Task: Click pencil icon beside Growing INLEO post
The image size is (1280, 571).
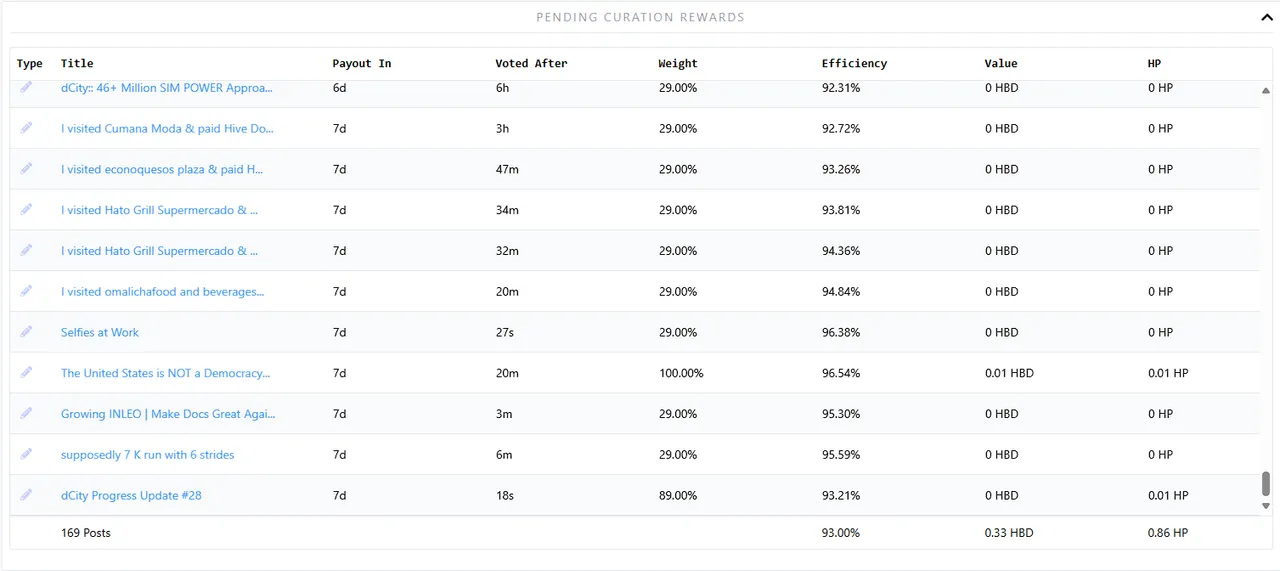Action: click(26, 414)
